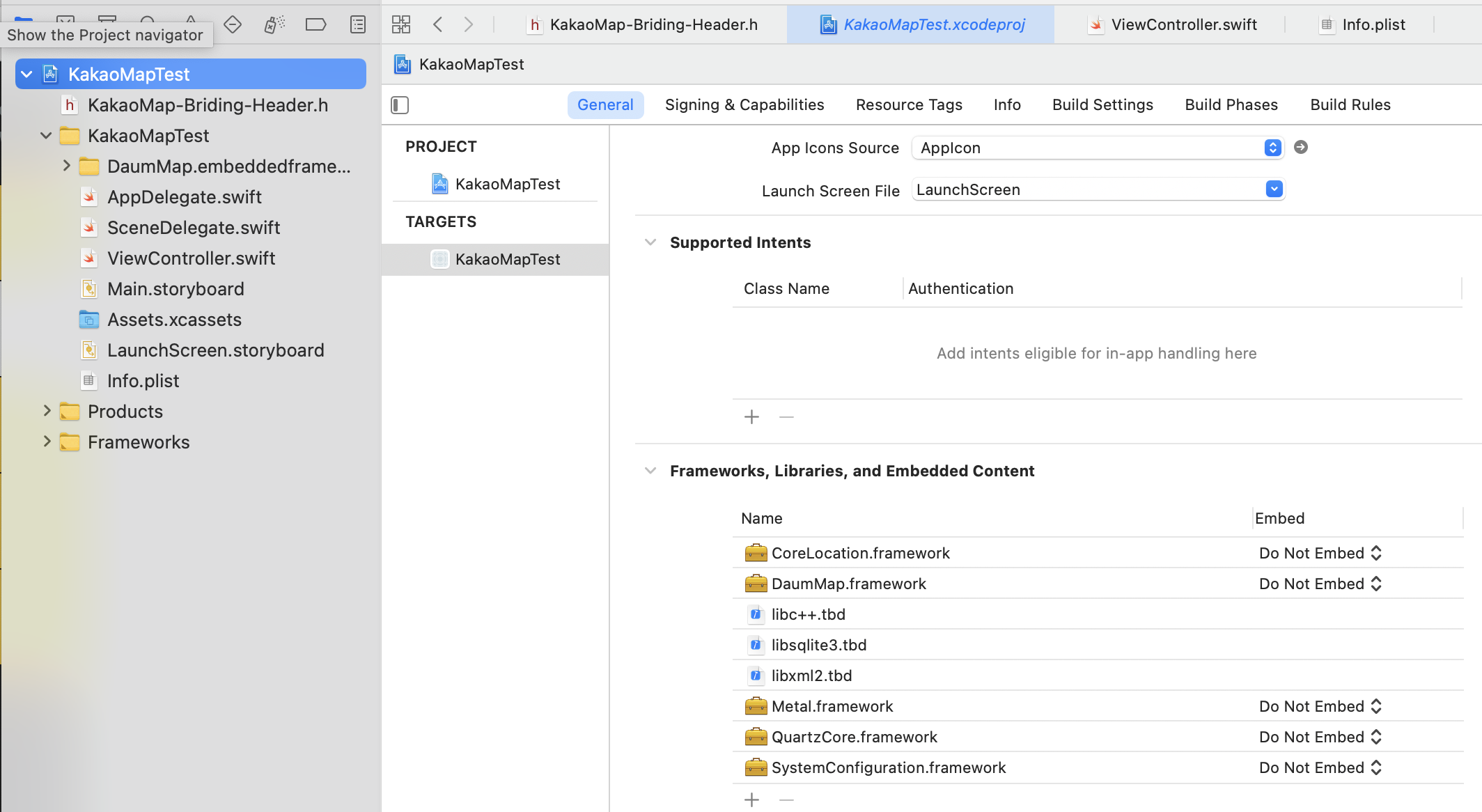This screenshot has width=1482, height=812.
Task: Click the Class Name column header
Action: [x=786, y=289]
